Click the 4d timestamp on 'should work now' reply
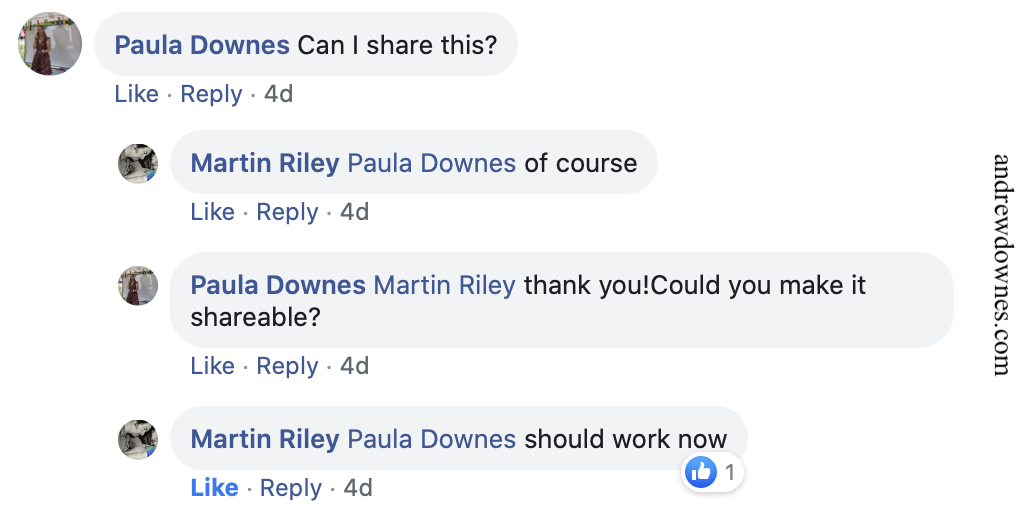This screenshot has height=522, width=1020. click(x=358, y=488)
